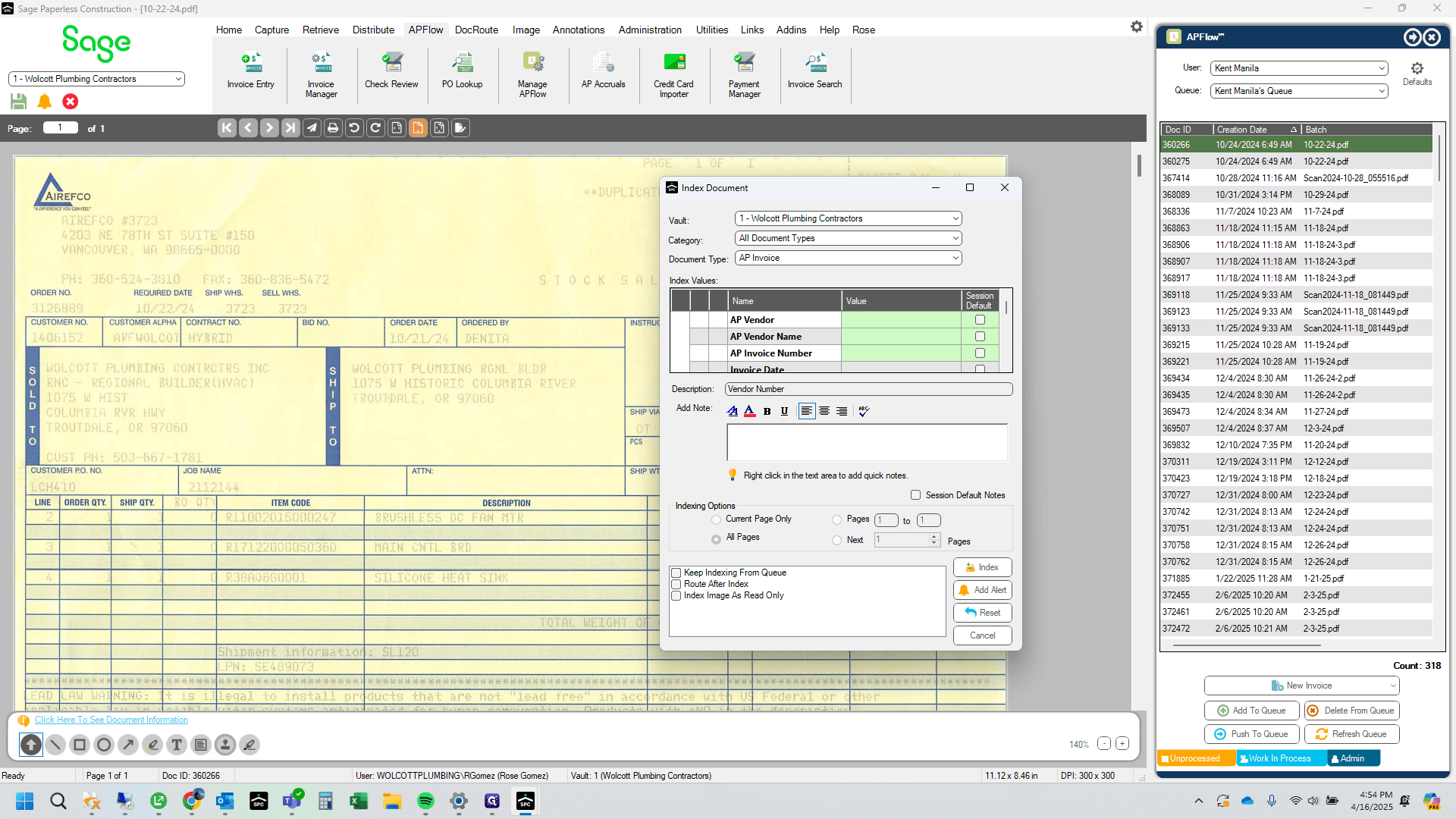Image resolution: width=1456 pixels, height=819 pixels.
Task: Run spell check on the note
Action: 864,411
